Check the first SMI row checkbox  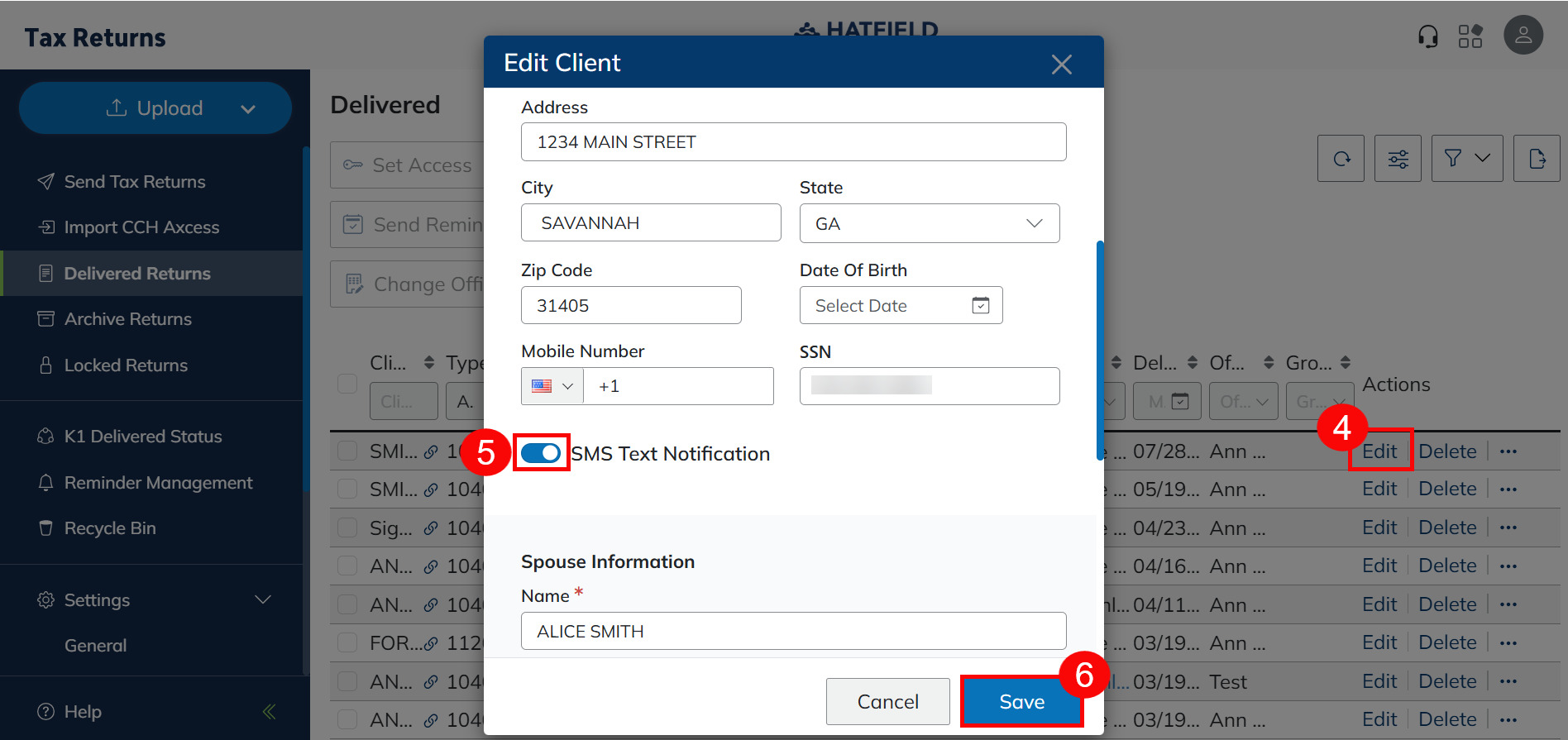[x=347, y=451]
